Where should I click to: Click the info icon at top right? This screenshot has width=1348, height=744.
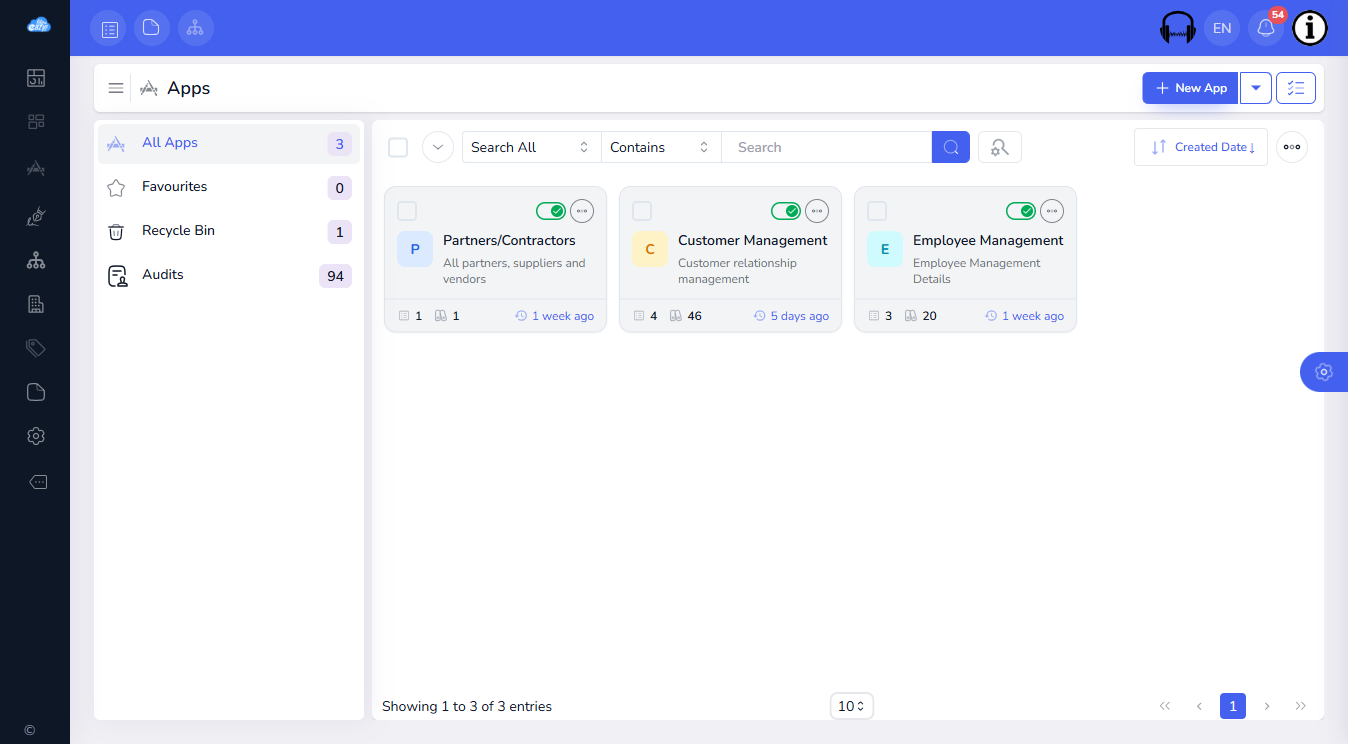[x=1310, y=28]
